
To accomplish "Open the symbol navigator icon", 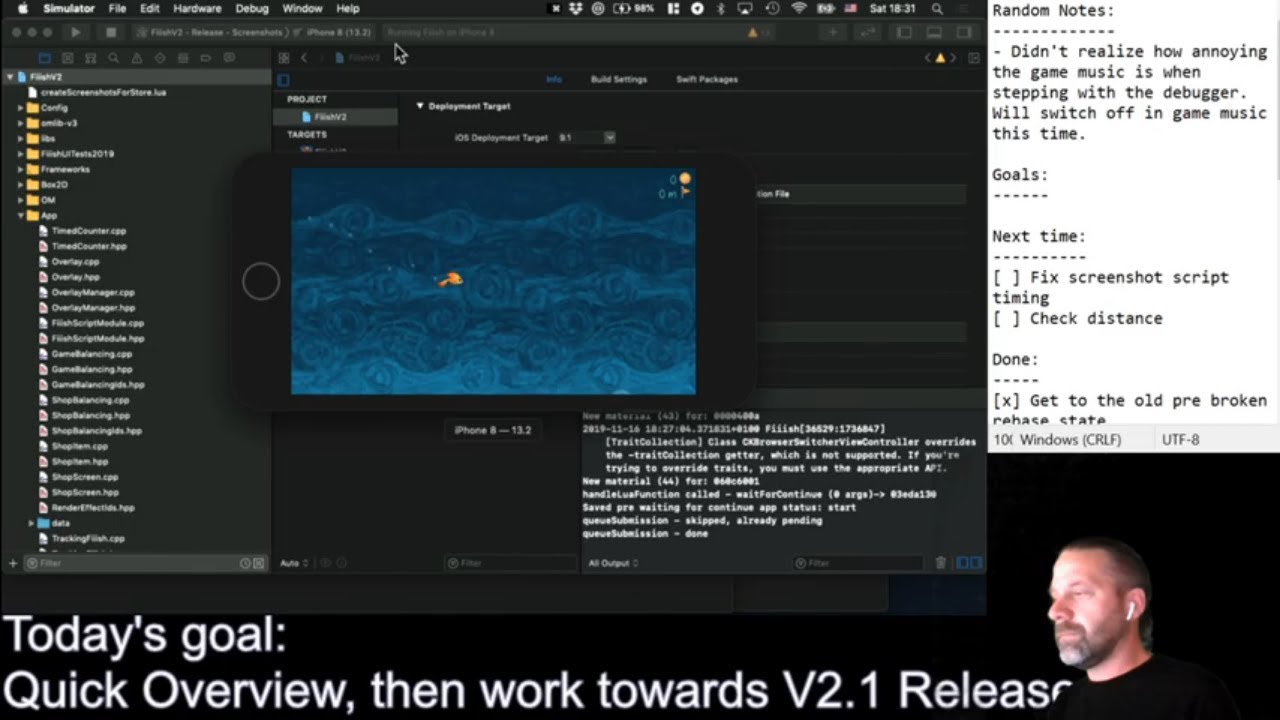I will (x=90, y=58).
